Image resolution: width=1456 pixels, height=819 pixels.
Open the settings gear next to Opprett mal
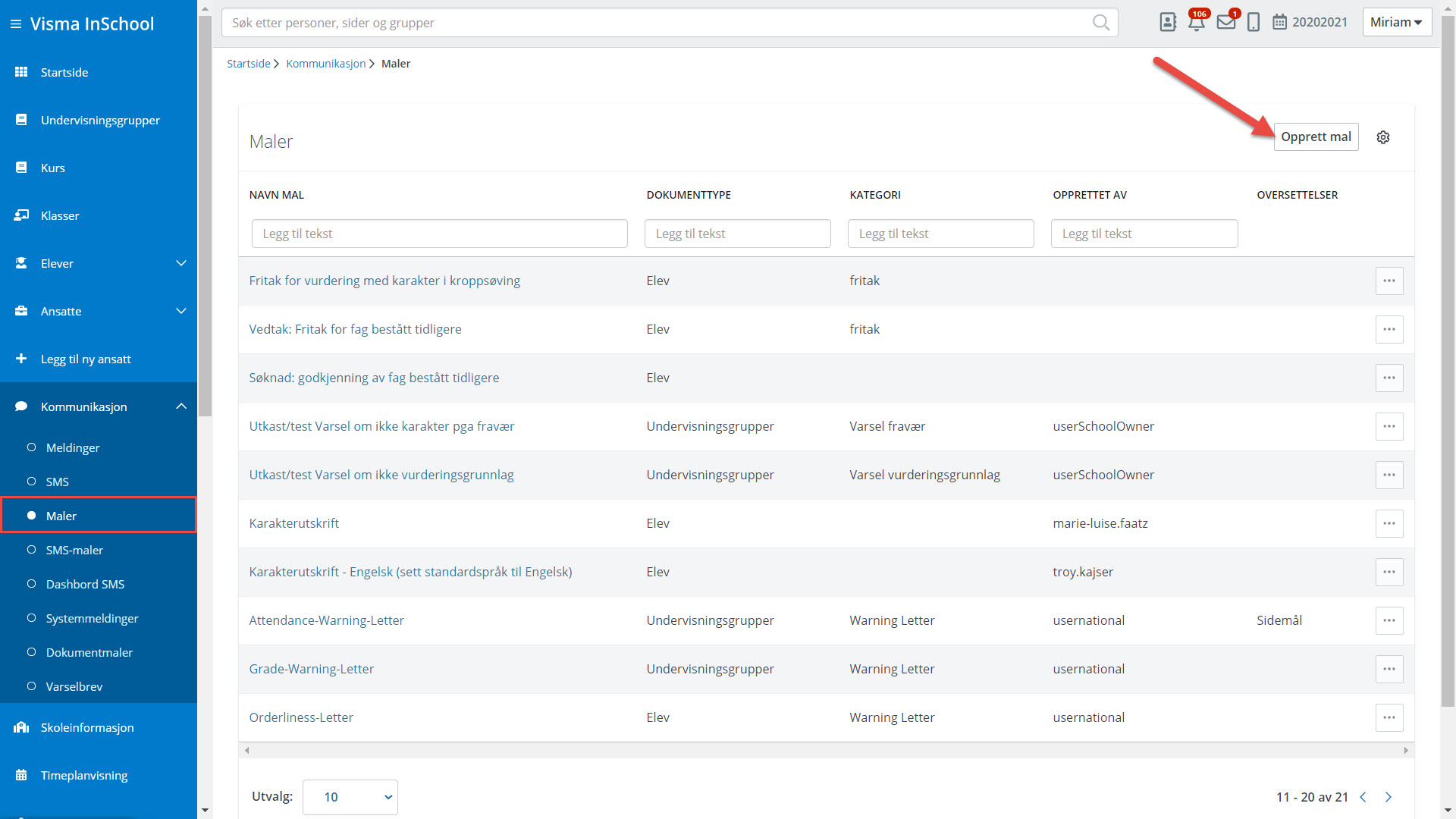tap(1383, 137)
